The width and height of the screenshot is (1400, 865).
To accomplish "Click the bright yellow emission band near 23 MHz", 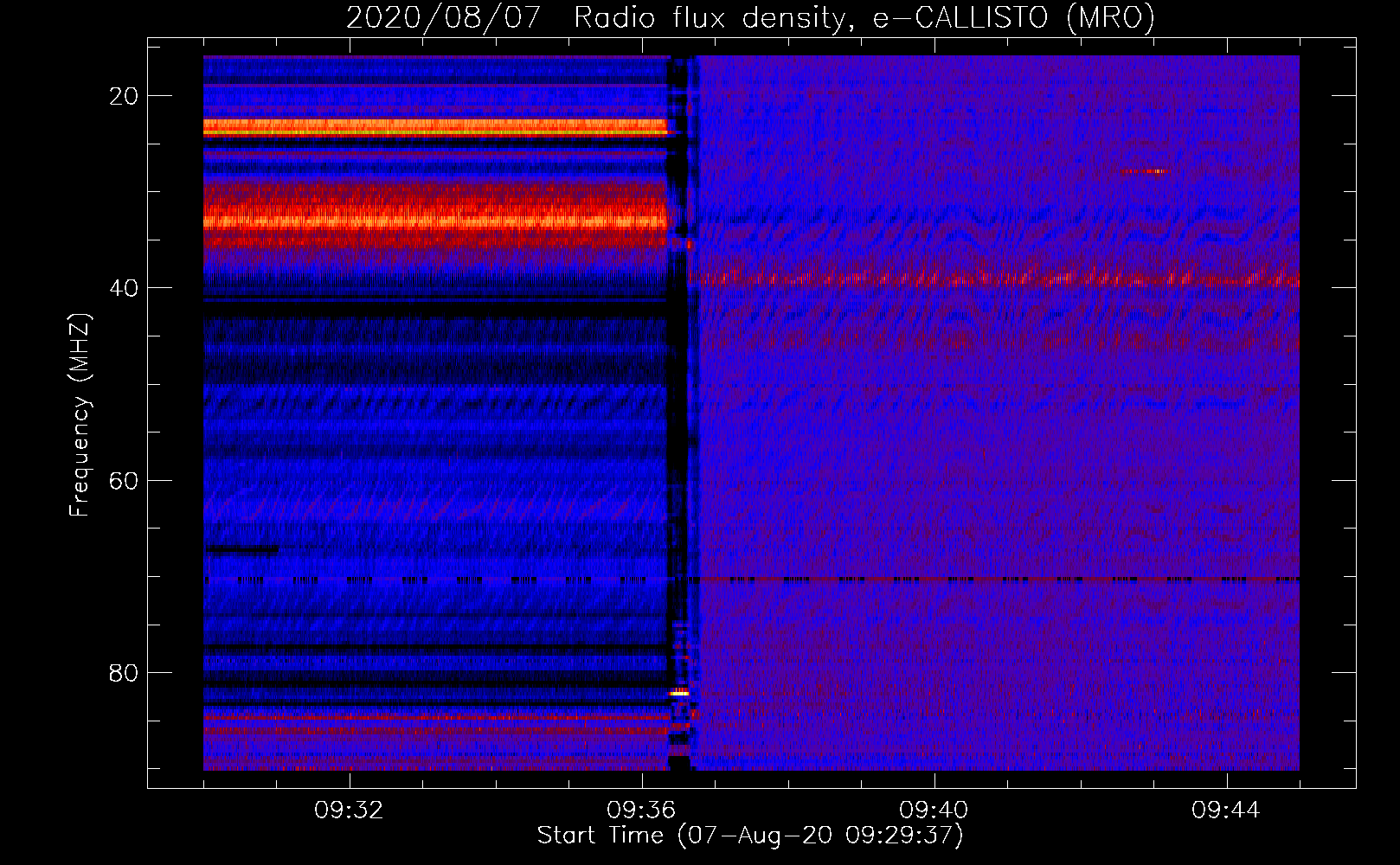I will 435,127.
